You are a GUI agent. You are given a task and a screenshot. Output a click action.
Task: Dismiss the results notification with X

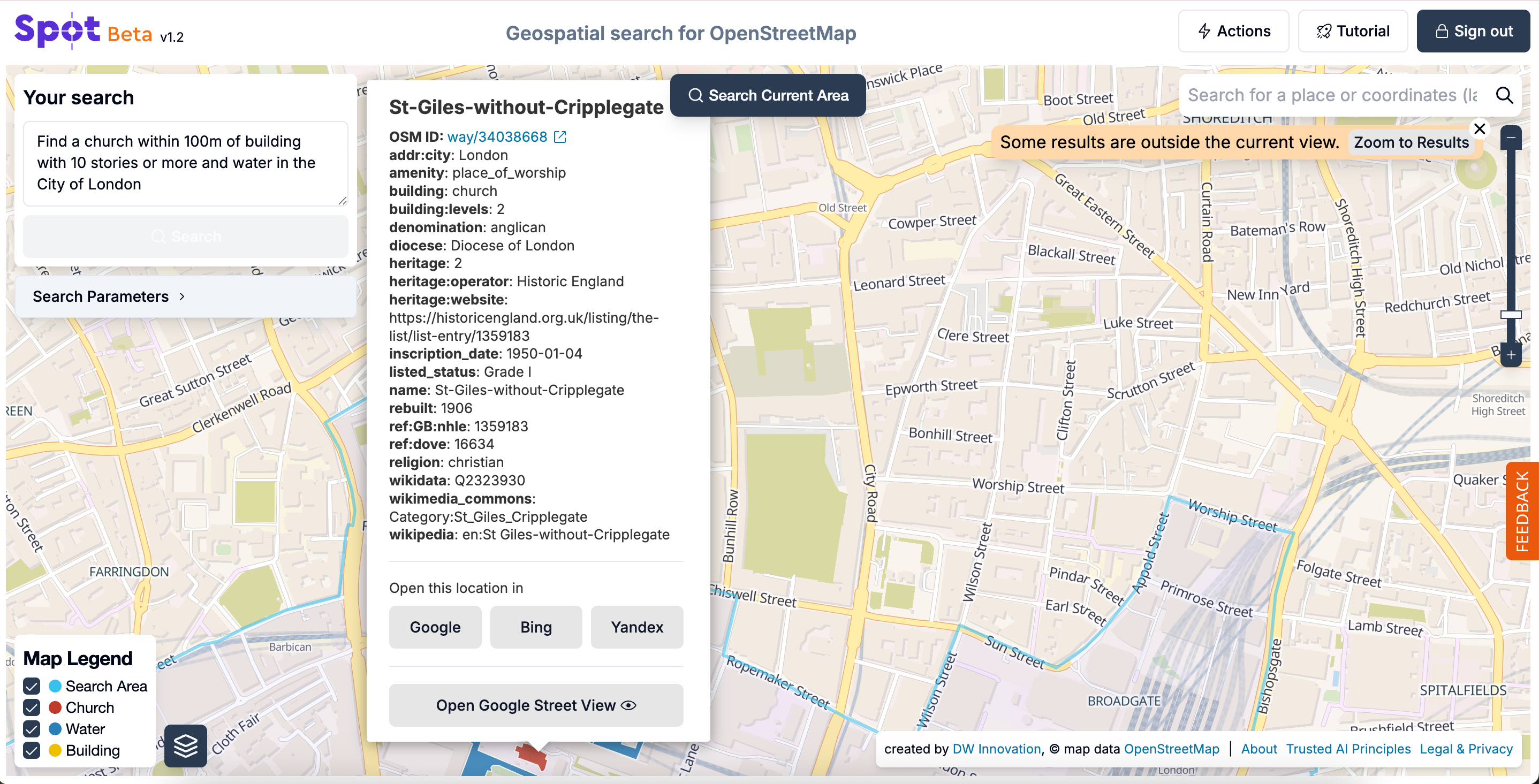tap(1479, 129)
